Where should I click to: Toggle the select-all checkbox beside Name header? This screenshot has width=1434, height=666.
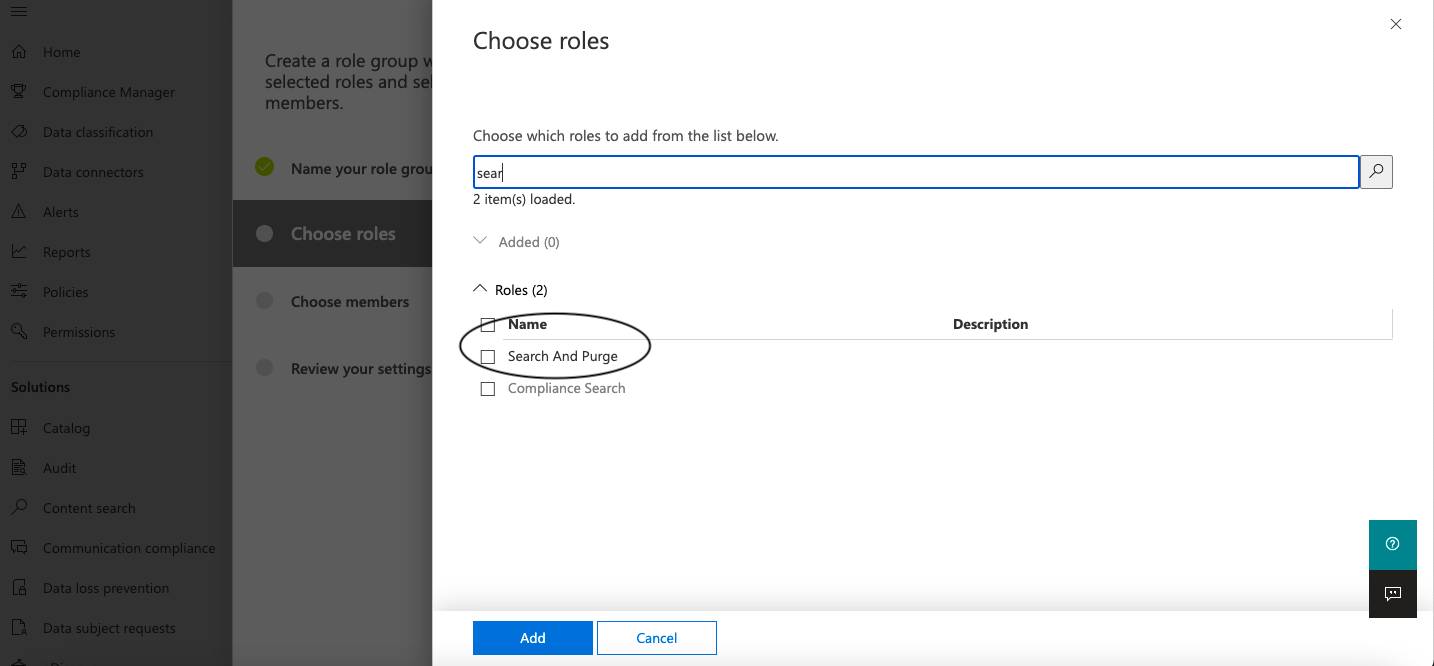(x=488, y=325)
